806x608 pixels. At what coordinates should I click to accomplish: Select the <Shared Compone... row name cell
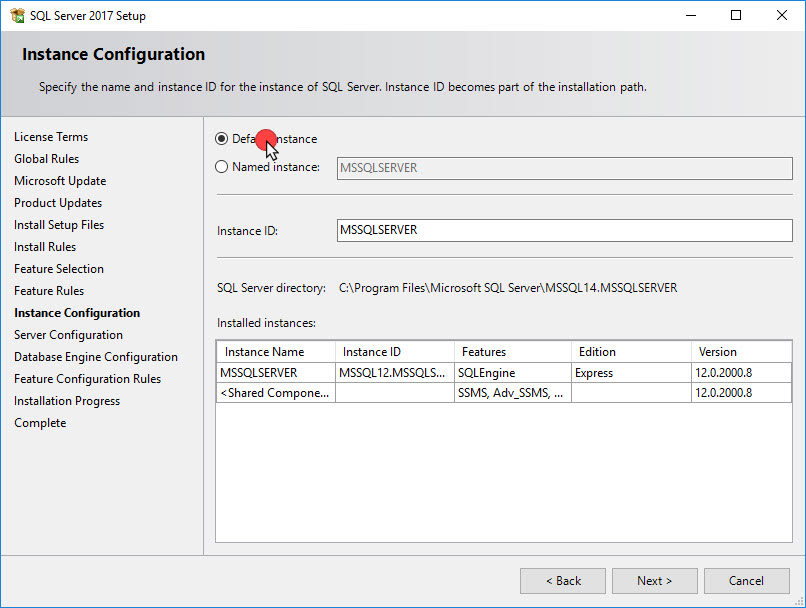276,393
